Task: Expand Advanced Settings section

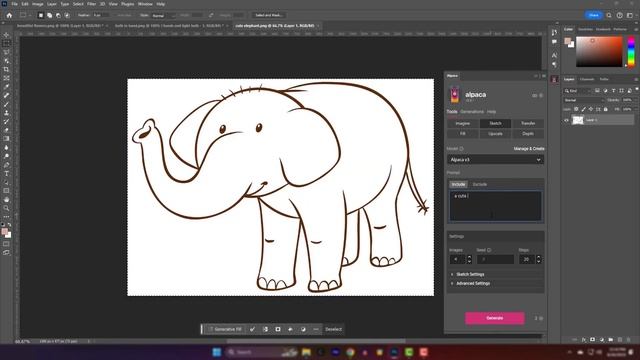Action: [472, 283]
